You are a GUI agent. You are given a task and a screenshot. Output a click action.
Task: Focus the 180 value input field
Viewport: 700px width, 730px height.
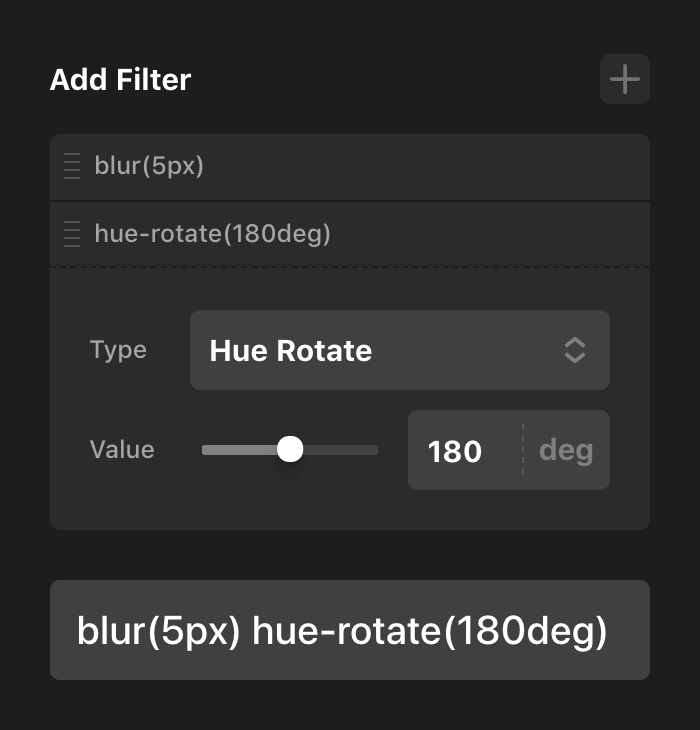point(456,451)
